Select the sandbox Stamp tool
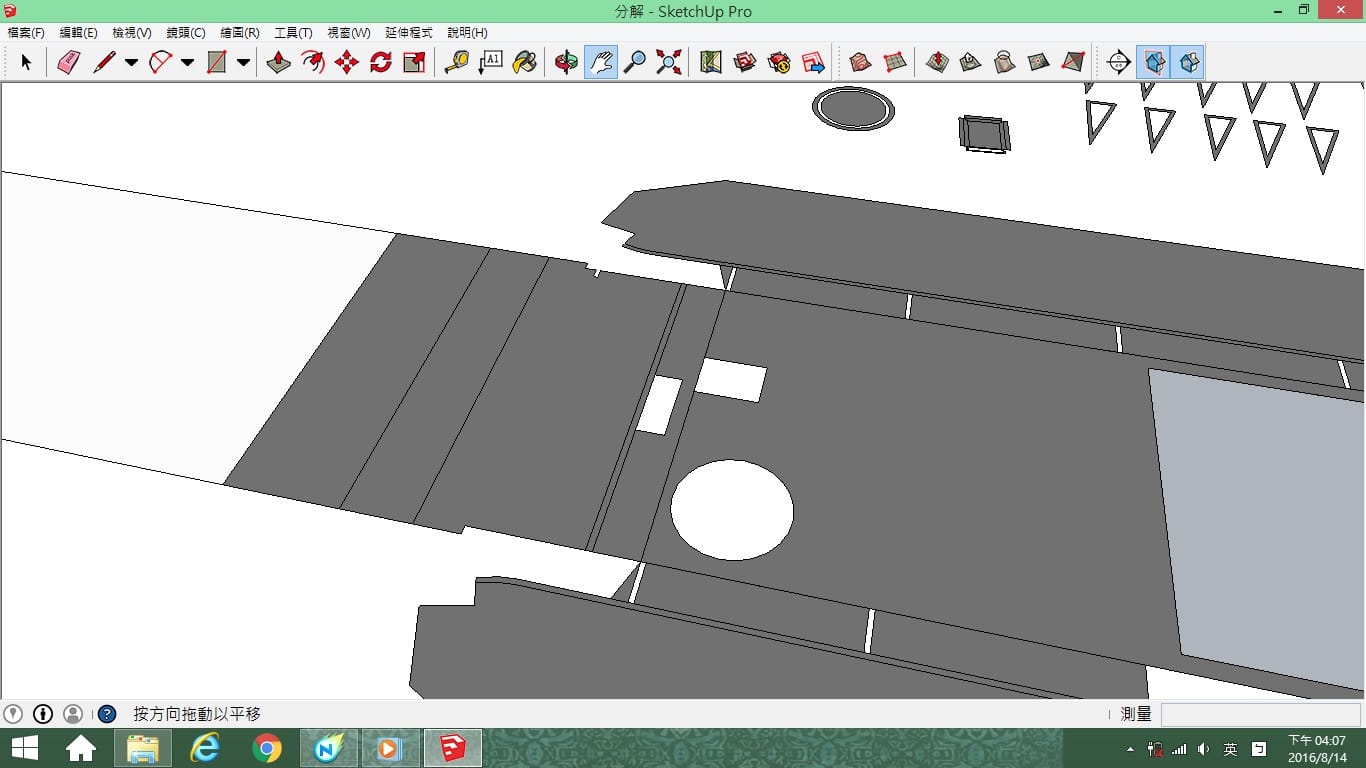The height and width of the screenshot is (768, 1366). [971, 62]
